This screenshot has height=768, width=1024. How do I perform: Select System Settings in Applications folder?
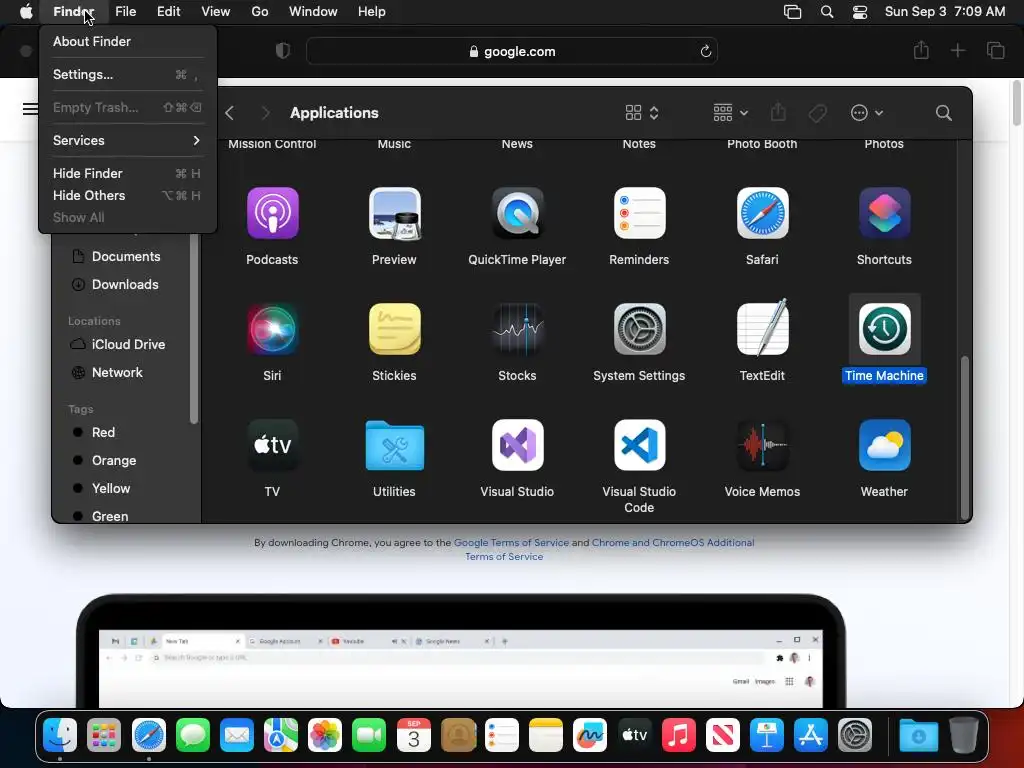(x=639, y=329)
